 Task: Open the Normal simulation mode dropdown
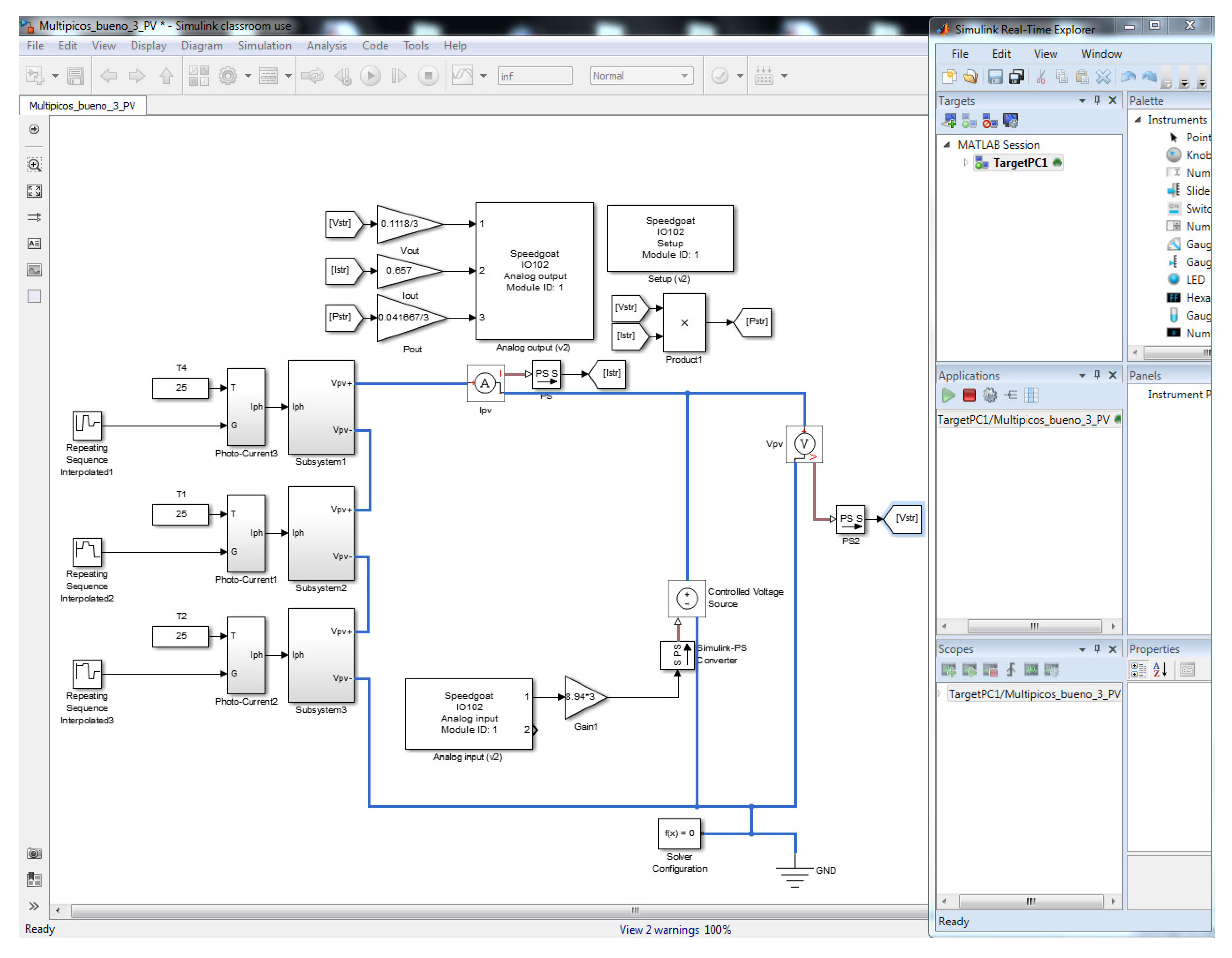click(641, 76)
